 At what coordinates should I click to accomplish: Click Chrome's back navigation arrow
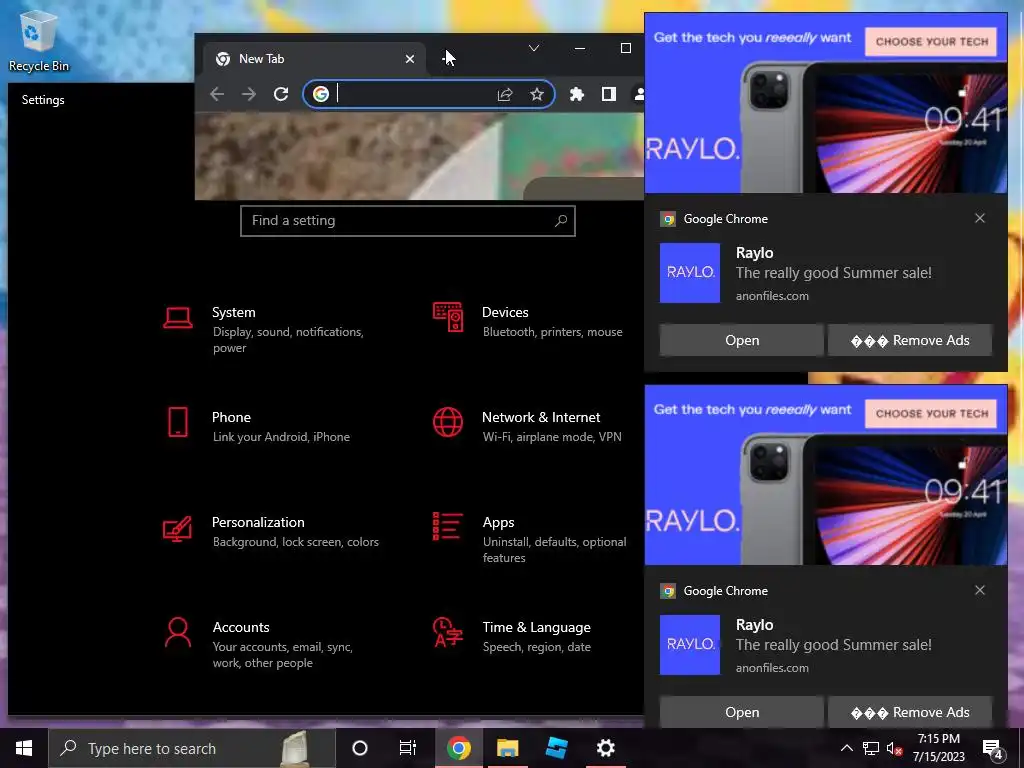click(x=217, y=94)
